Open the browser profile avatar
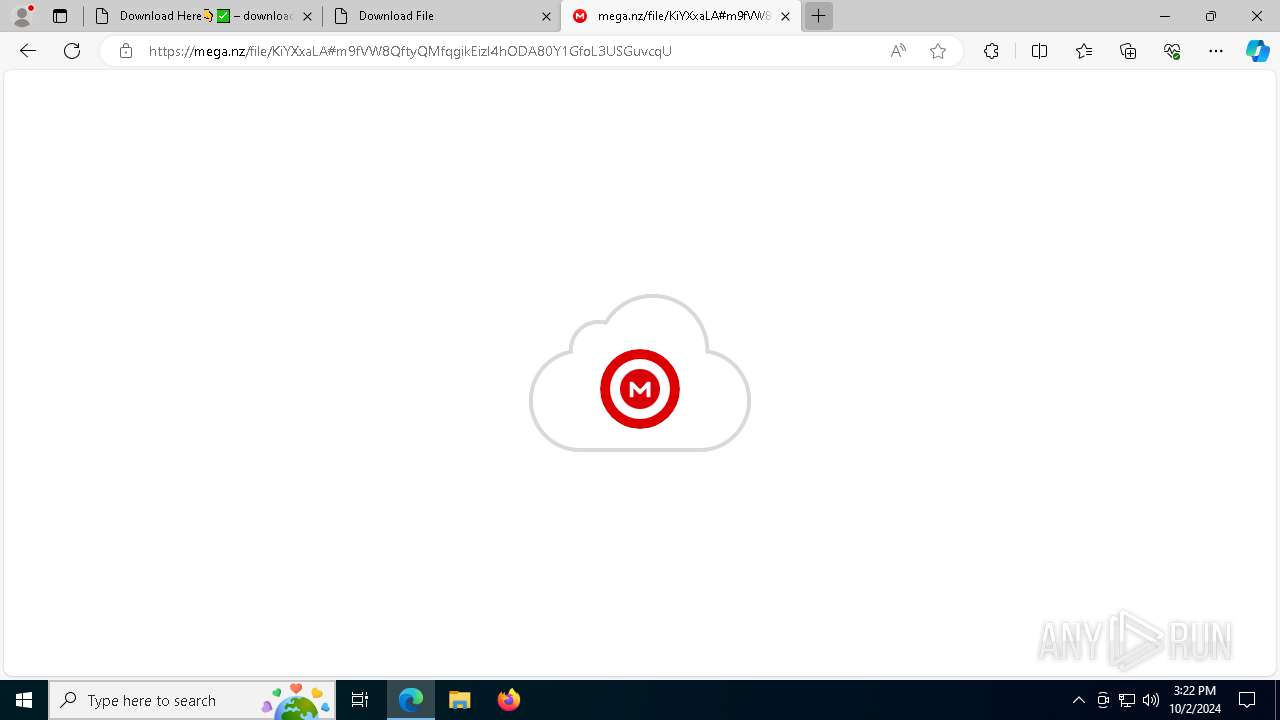 click(22, 16)
